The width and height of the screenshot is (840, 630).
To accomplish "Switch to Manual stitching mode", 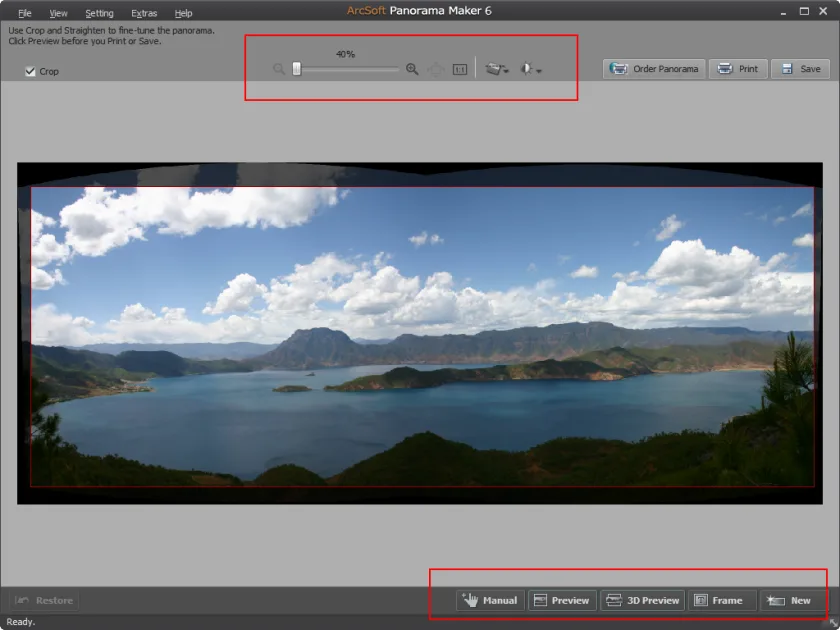I will (490, 601).
